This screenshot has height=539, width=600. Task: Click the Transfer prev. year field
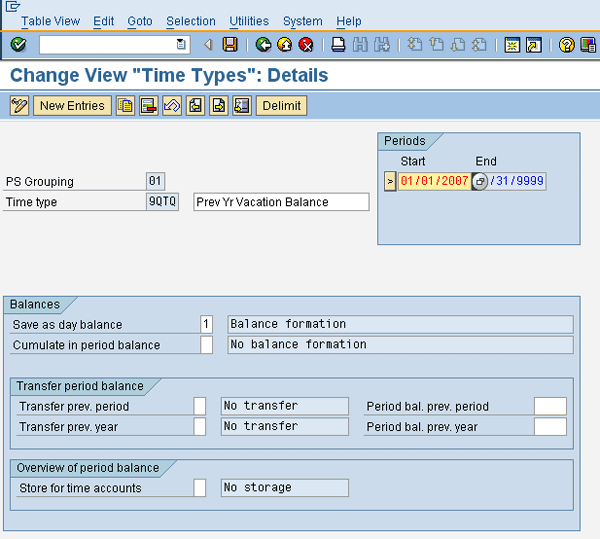tap(200, 426)
